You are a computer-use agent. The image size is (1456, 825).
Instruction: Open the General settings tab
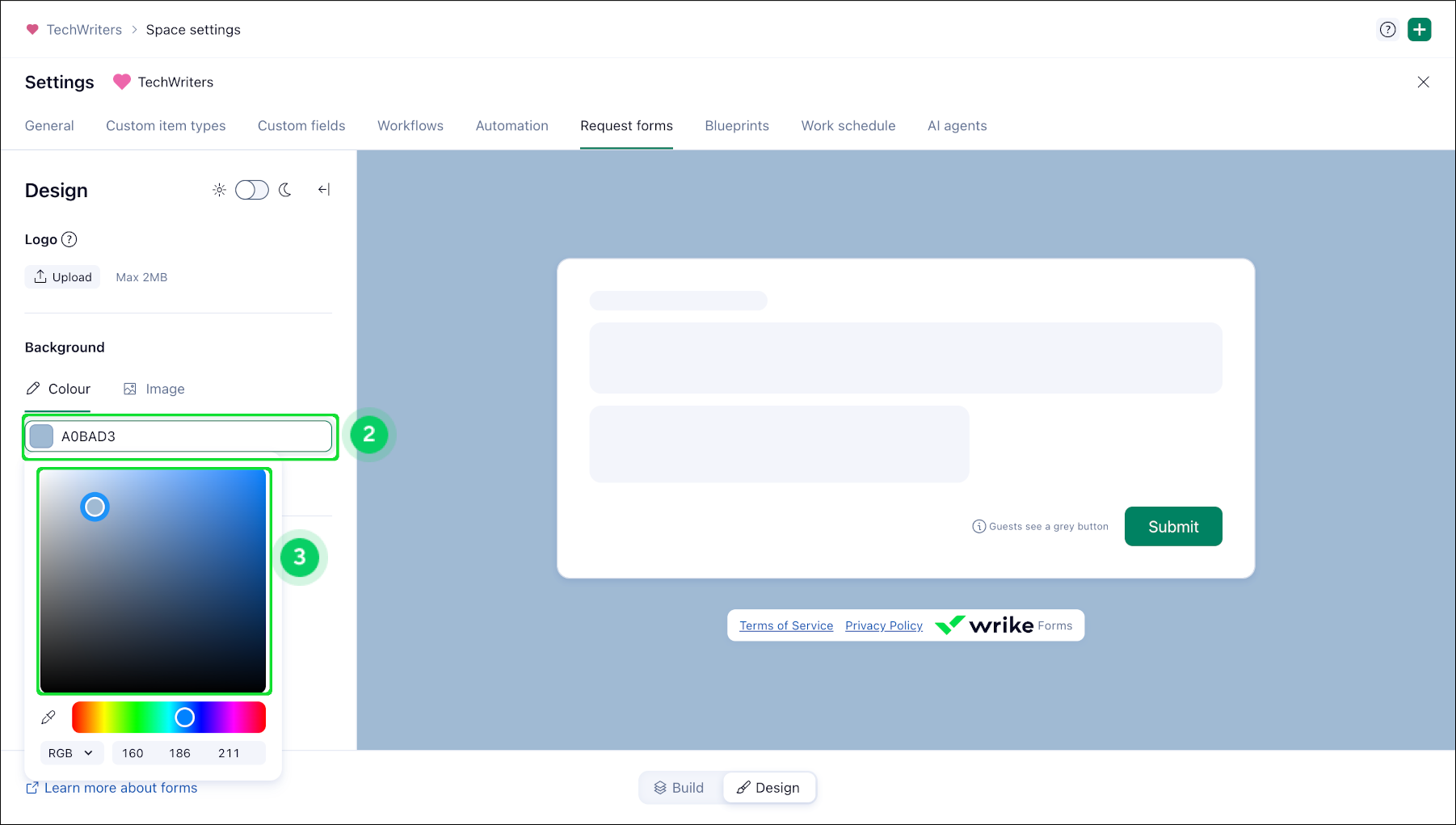(x=49, y=126)
